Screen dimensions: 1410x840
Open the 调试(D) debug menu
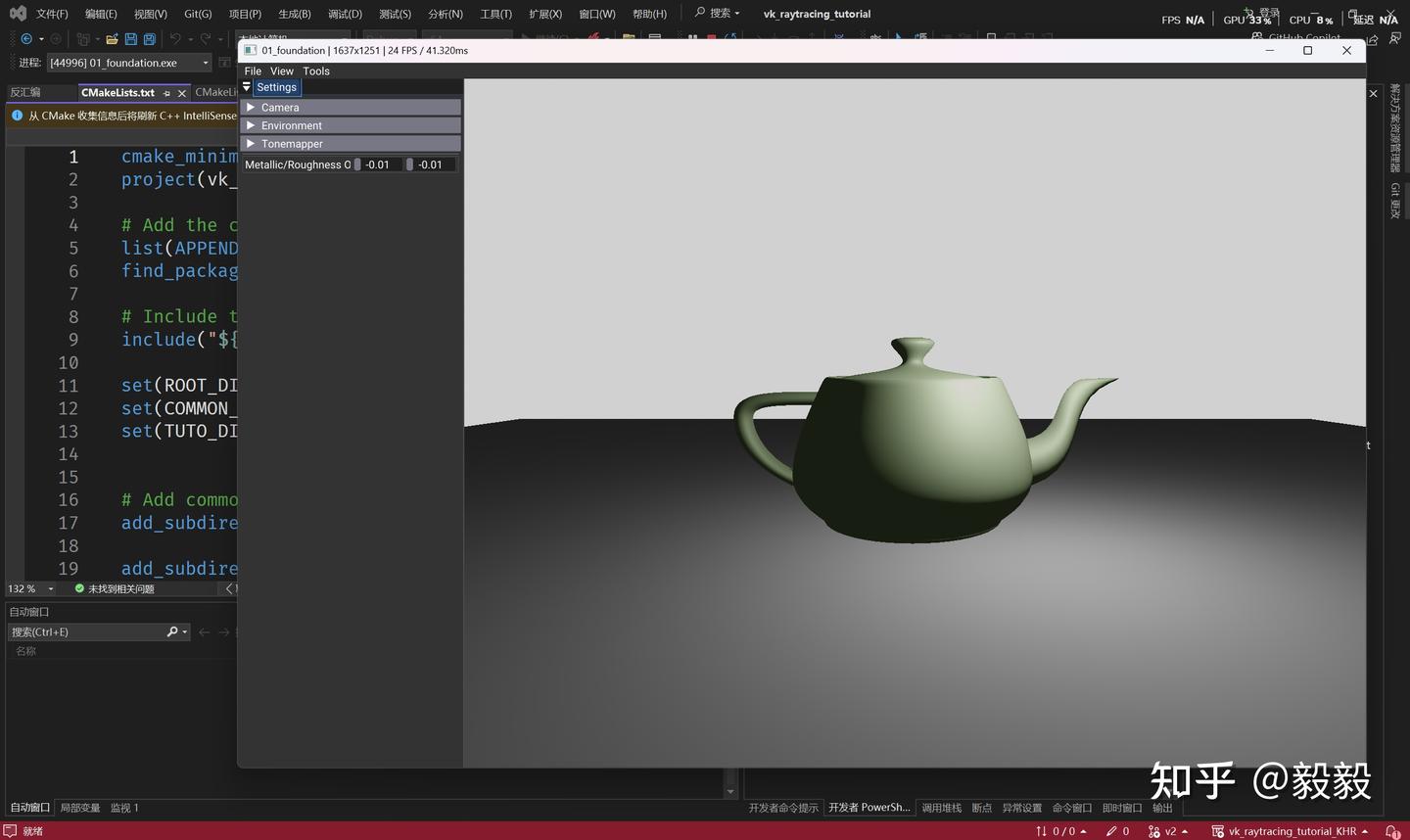tap(345, 14)
